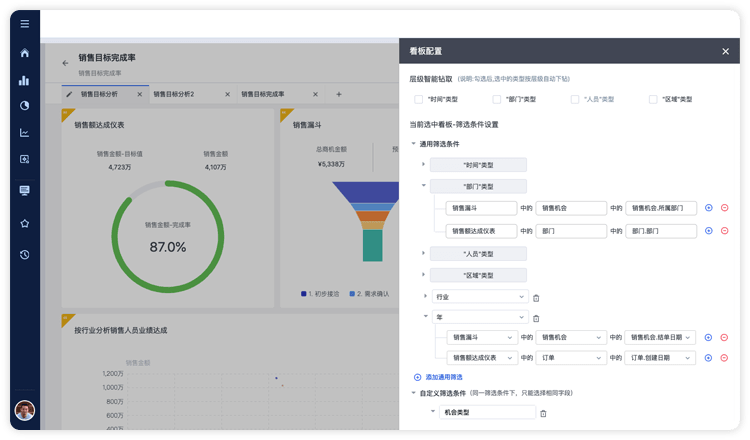
Task: Collapse the 通用筛选条件 section
Action: pos(413,143)
